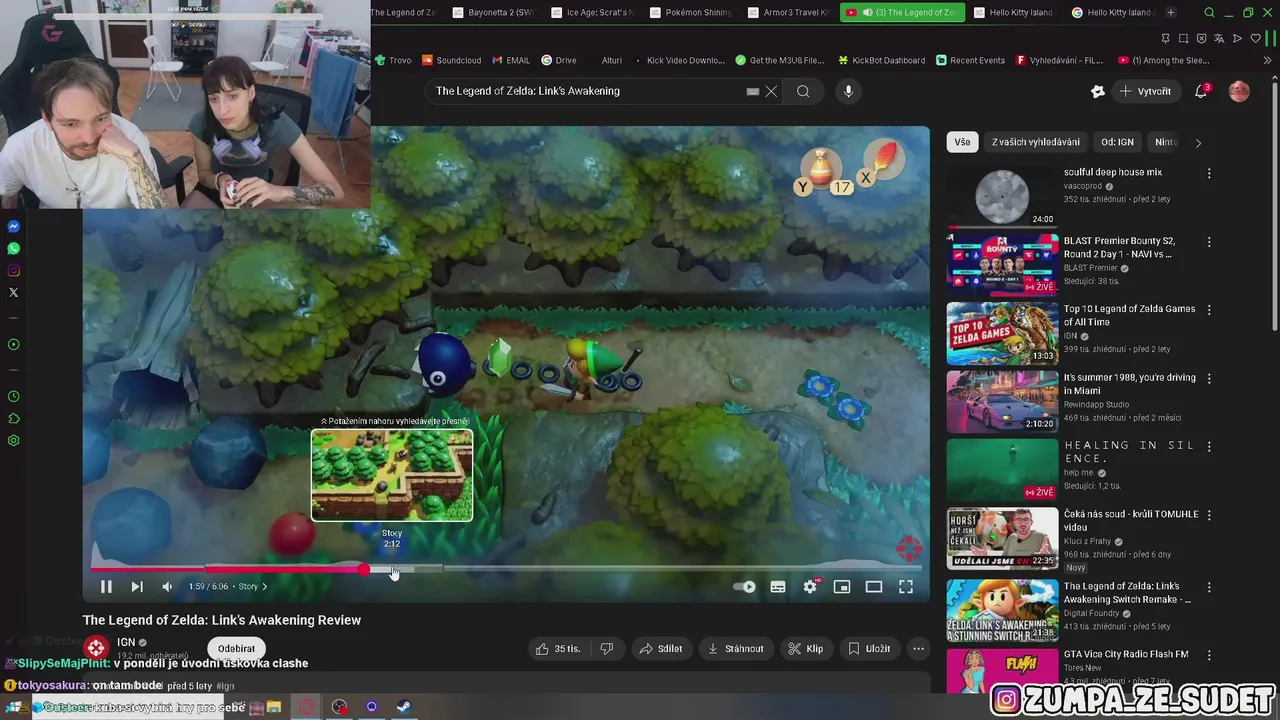
Task: Open more actions menu below video
Action: tap(918, 649)
